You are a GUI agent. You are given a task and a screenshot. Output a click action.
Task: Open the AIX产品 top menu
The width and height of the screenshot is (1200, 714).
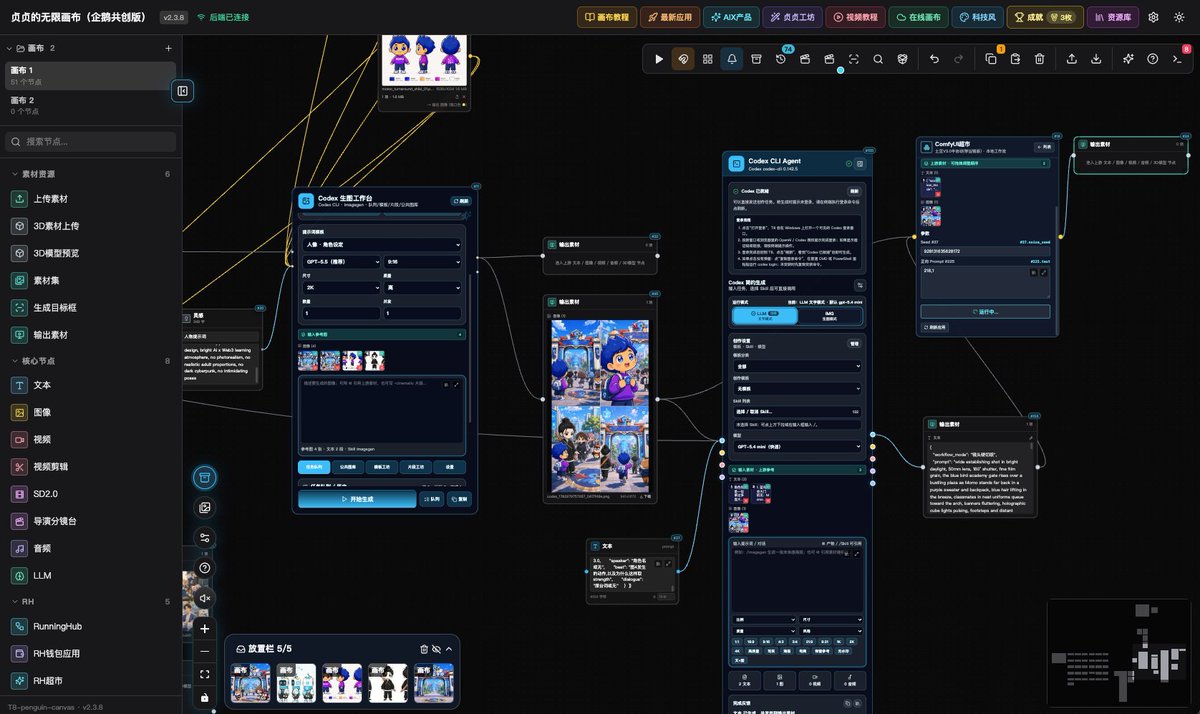click(731, 17)
